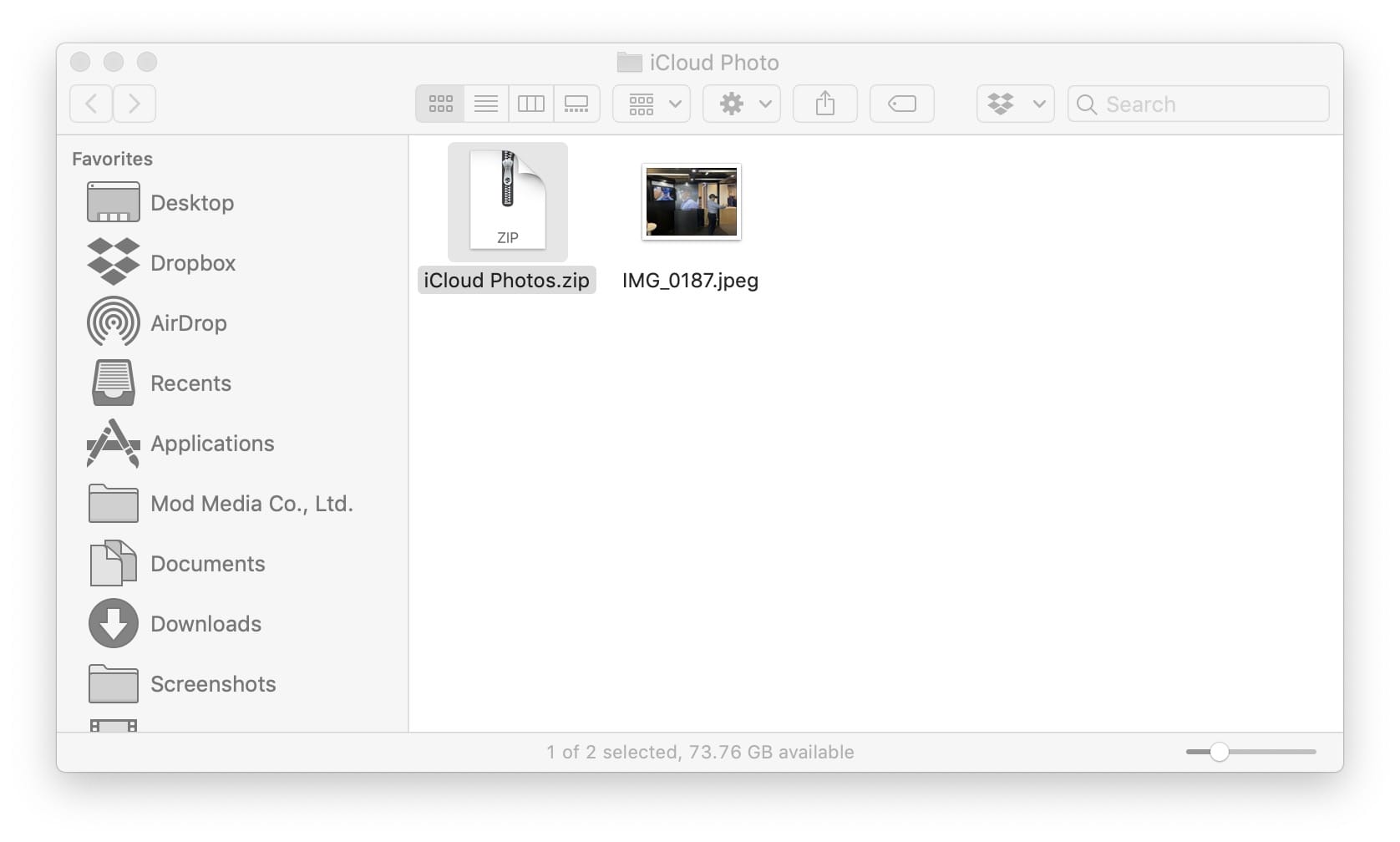Open the Applications folder
Screen dimensions: 1400x842
pyautogui.click(x=211, y=444)
